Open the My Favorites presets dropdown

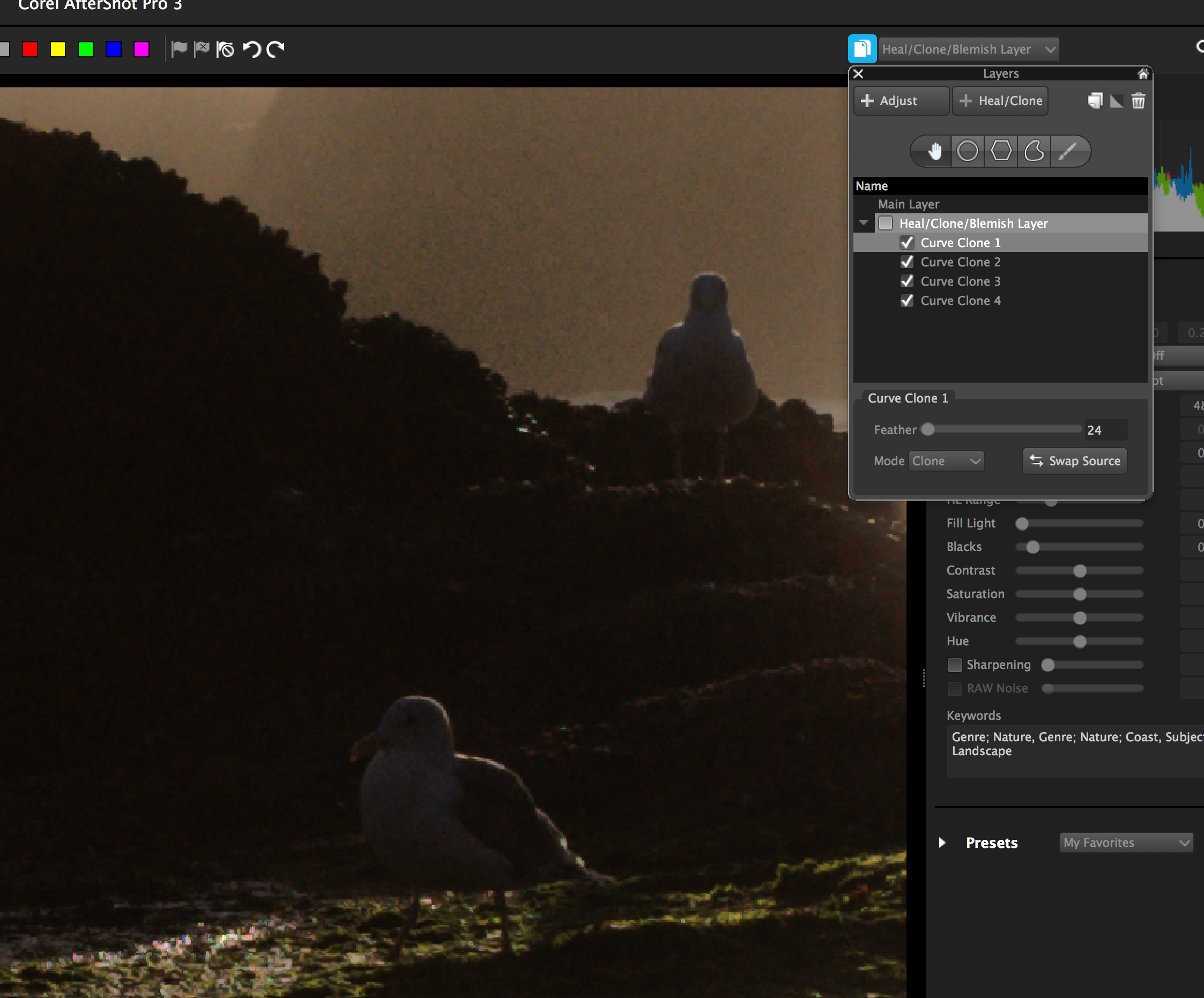point(1126,843)
